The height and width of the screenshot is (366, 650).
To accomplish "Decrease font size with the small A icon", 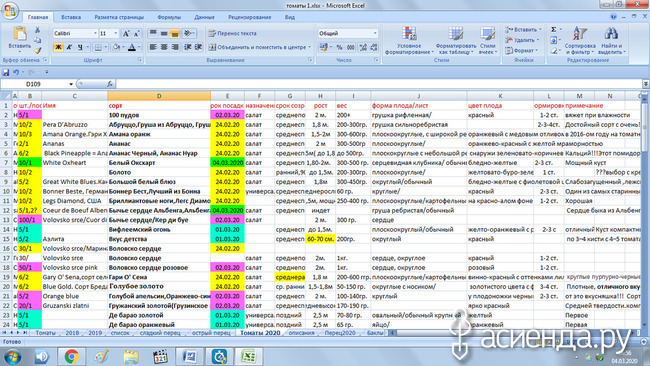I will [x=136, y=34].
